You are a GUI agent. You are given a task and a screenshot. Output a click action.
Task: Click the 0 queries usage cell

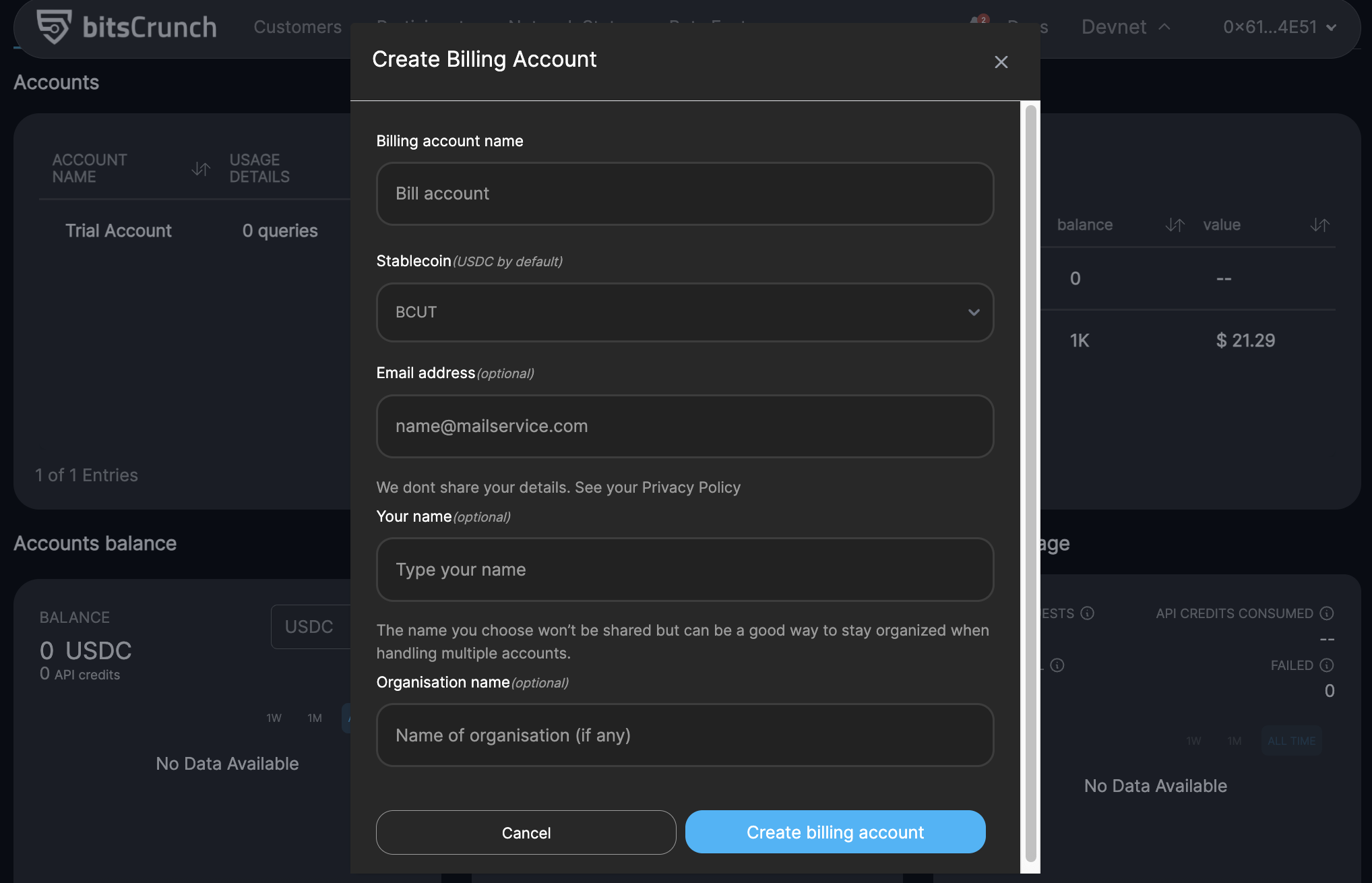pos(280,231)
